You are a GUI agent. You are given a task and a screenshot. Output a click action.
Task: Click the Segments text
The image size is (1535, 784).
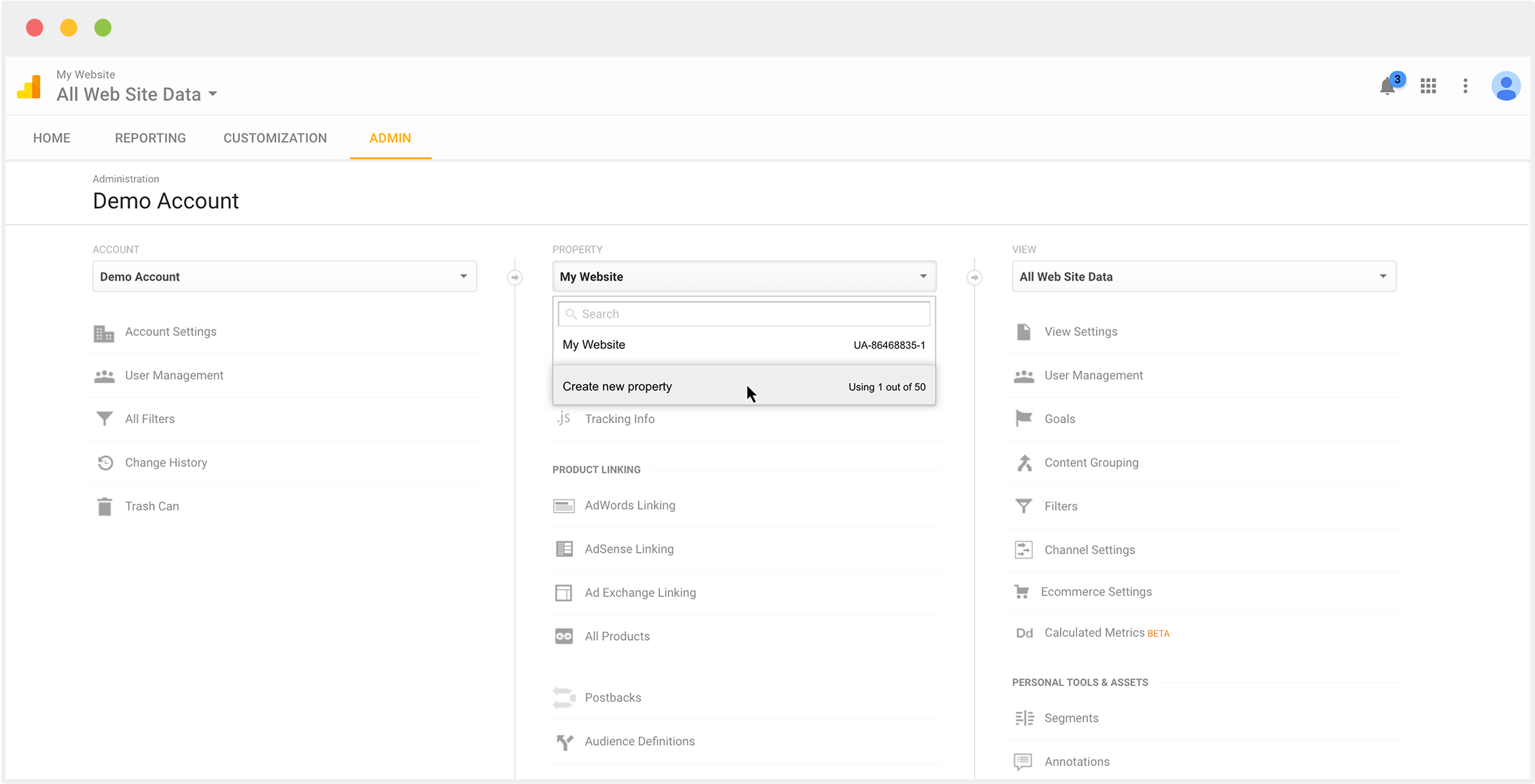(x=1072, y=718)
